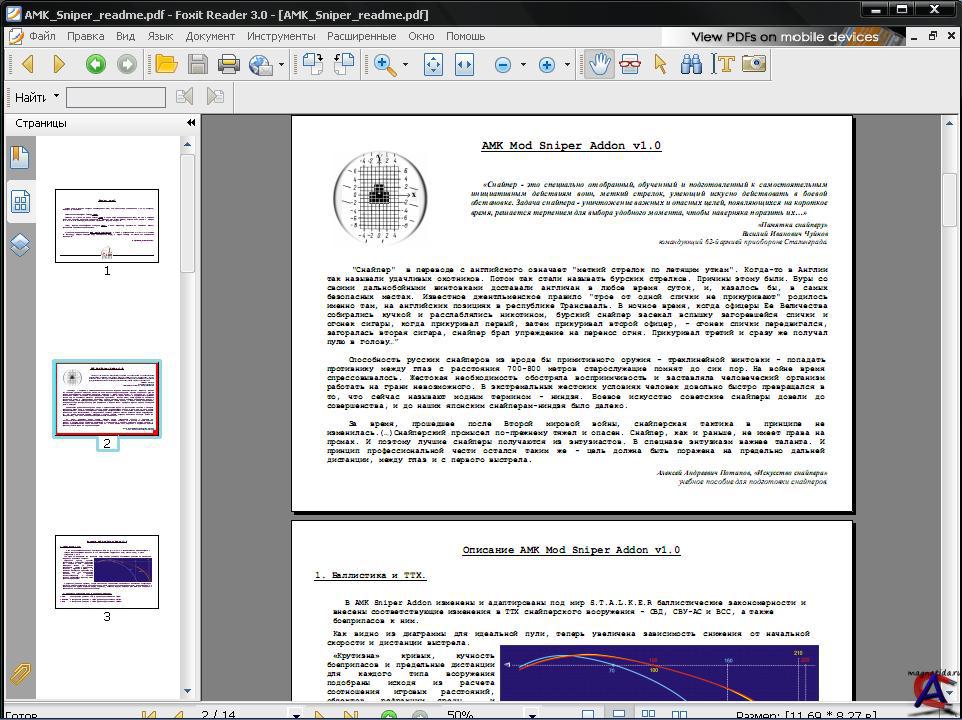The height and width of the screenshot is (720, 962).
Task: Expand the Найти search options dropdown
Action: pos(57,97)
